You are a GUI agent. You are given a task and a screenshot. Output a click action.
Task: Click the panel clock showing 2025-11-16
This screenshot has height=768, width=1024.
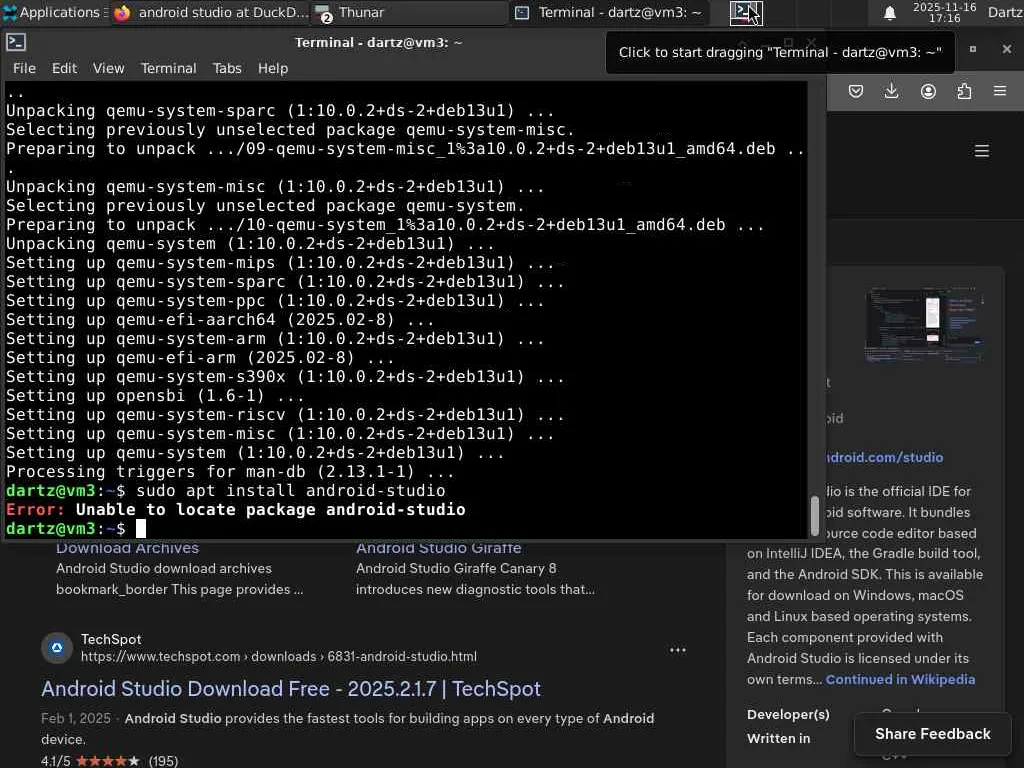(x=944, y=12)
